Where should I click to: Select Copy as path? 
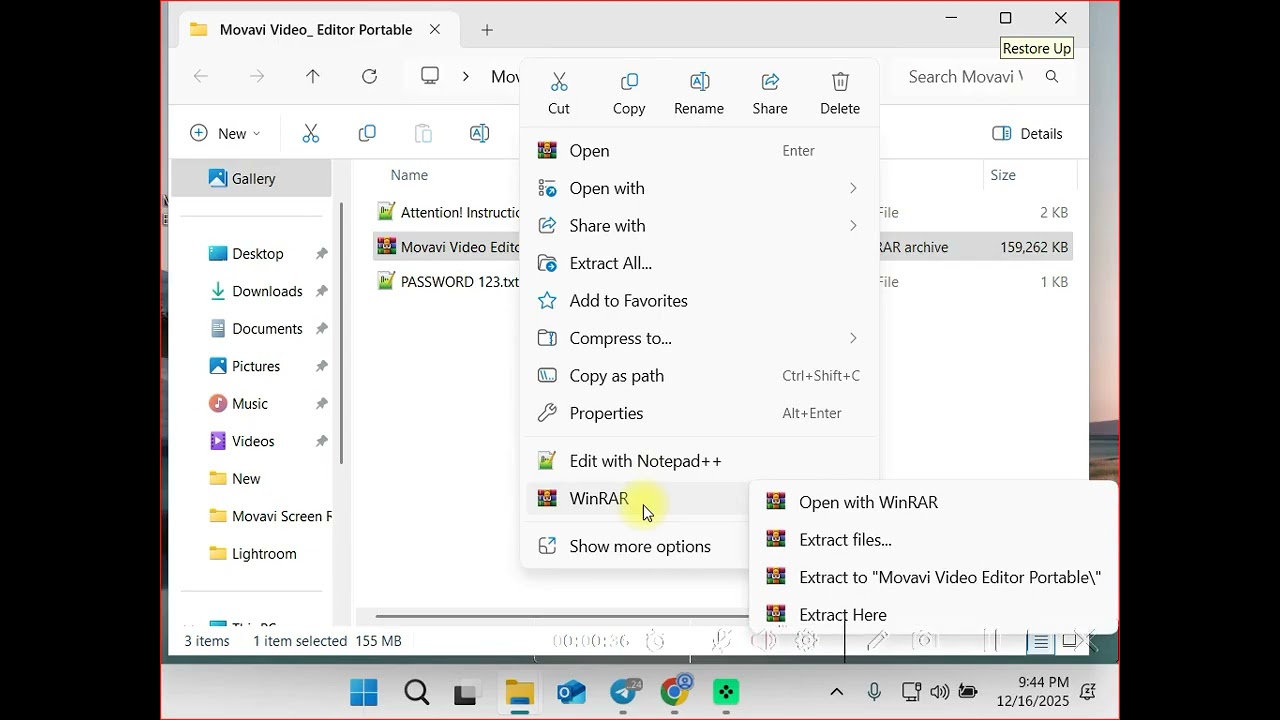(x=699, y=376)
